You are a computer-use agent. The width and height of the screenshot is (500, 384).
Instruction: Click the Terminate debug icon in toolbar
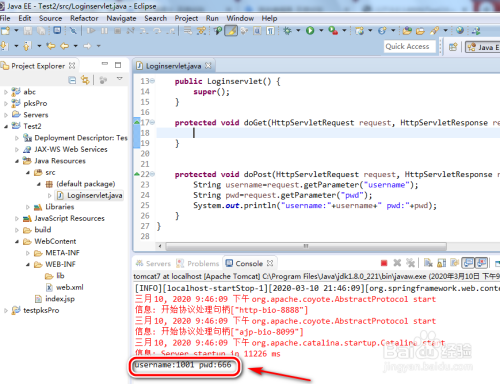tap(117, 31)
